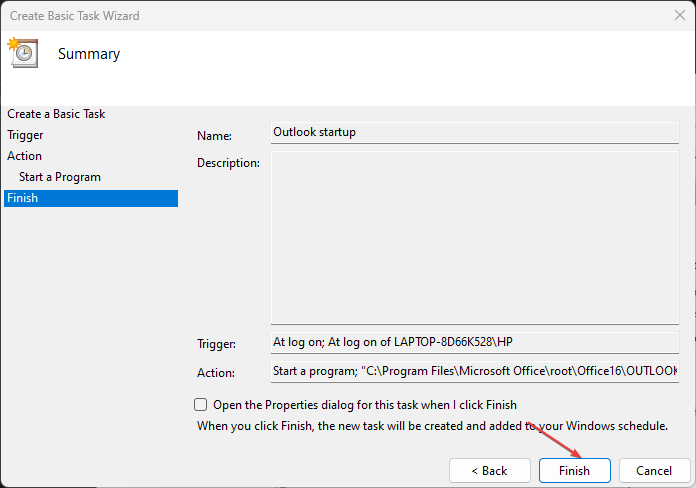Go back with the Back button
Image resolution: width=696 pixels, height=488 pixels.
click(x=490, y=470)
